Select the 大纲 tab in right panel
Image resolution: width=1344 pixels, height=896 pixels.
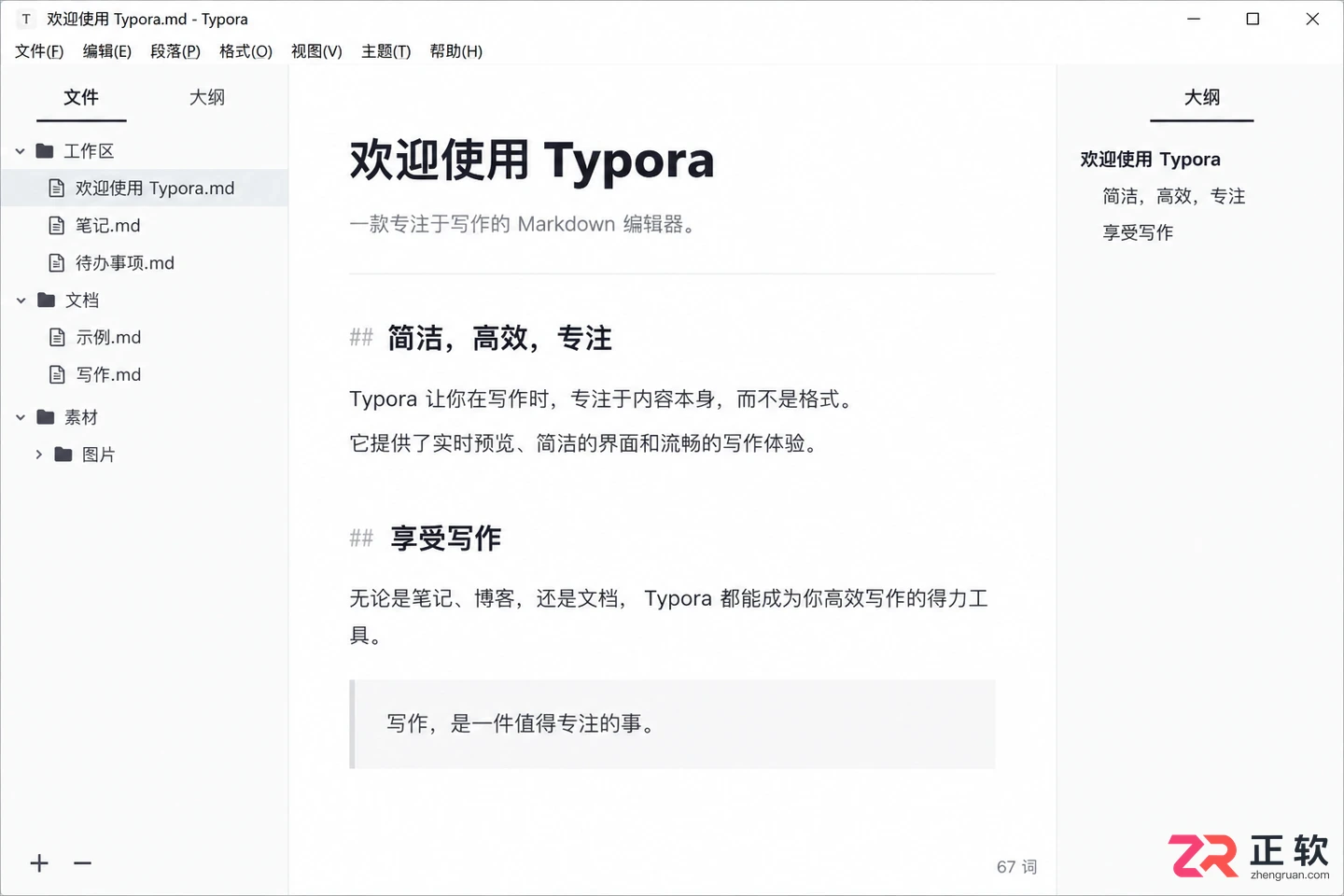(x=1202, y=98)
